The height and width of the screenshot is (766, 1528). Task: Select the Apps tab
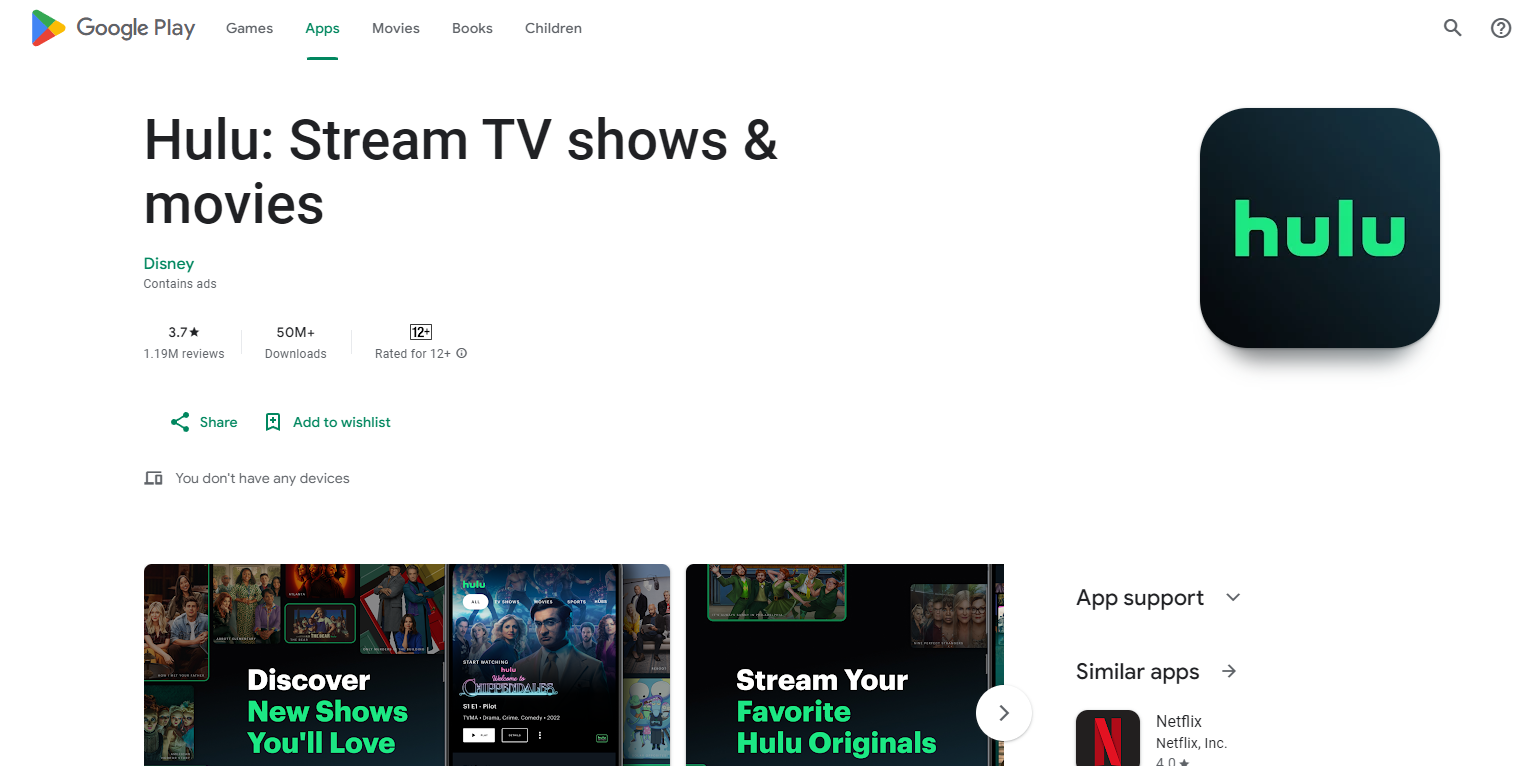(x=322, y=28)
